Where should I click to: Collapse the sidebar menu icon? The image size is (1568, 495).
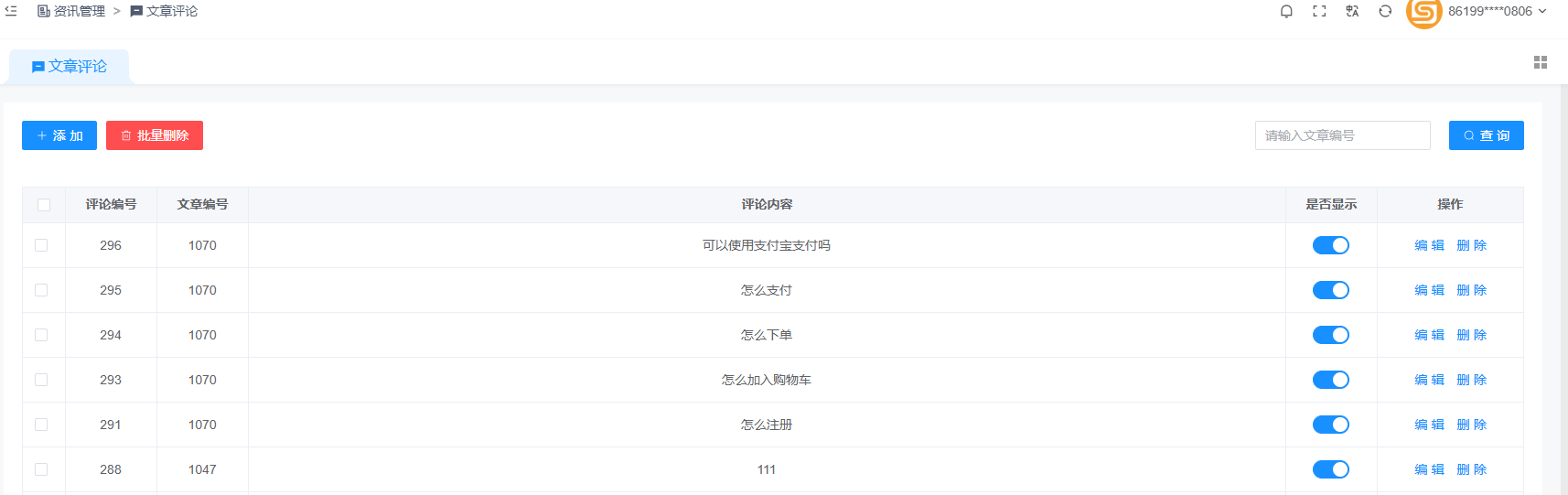[x=11, y=11]
